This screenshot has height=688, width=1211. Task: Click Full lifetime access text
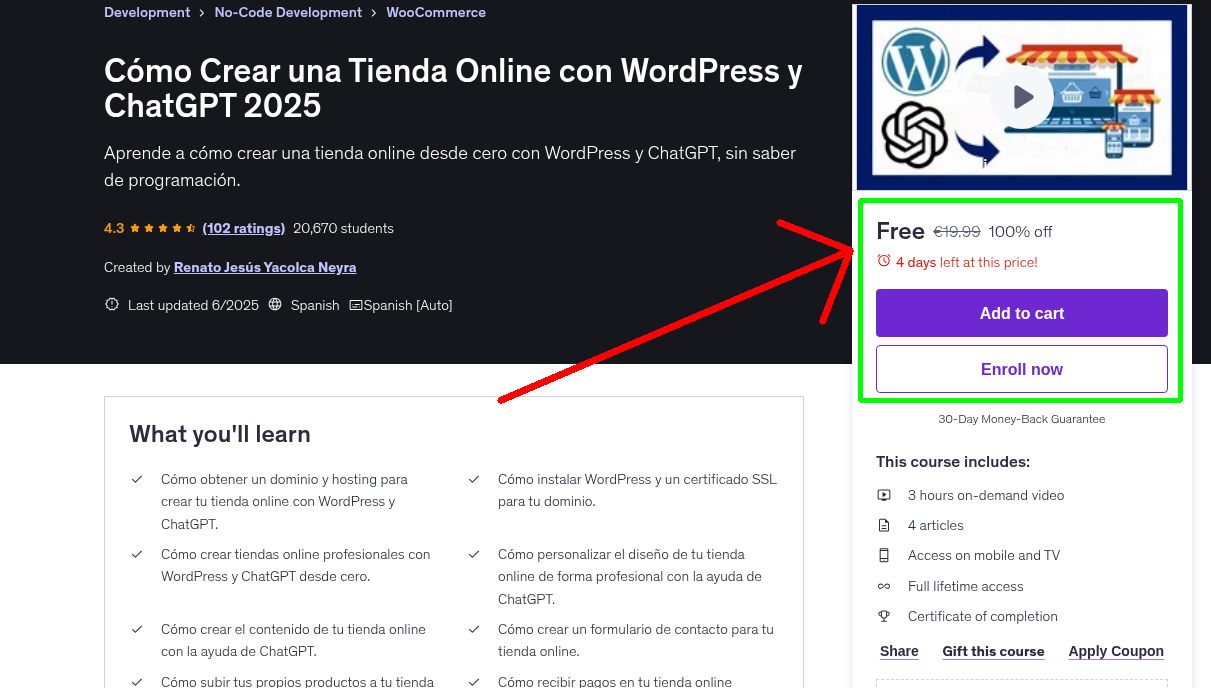[966, 586]
